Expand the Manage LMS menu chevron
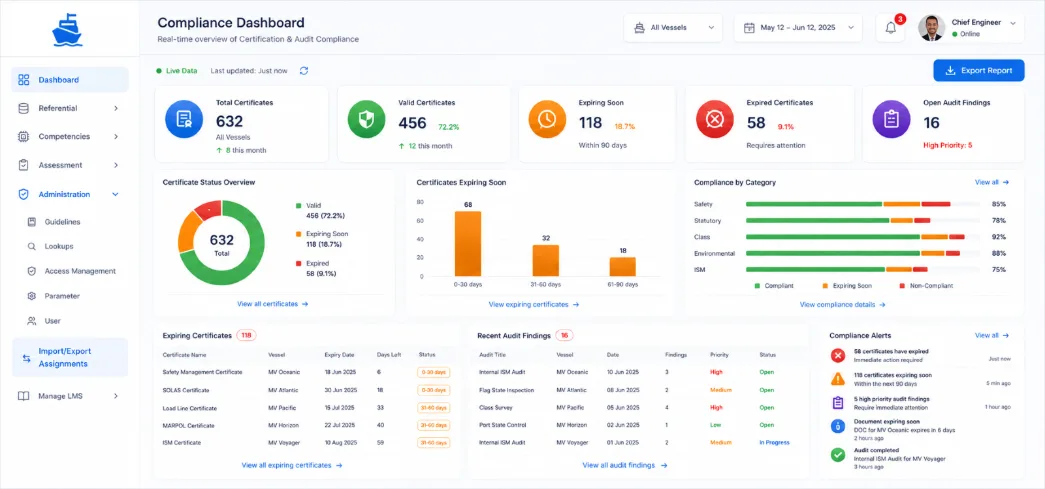 click(x=115, y=396)
